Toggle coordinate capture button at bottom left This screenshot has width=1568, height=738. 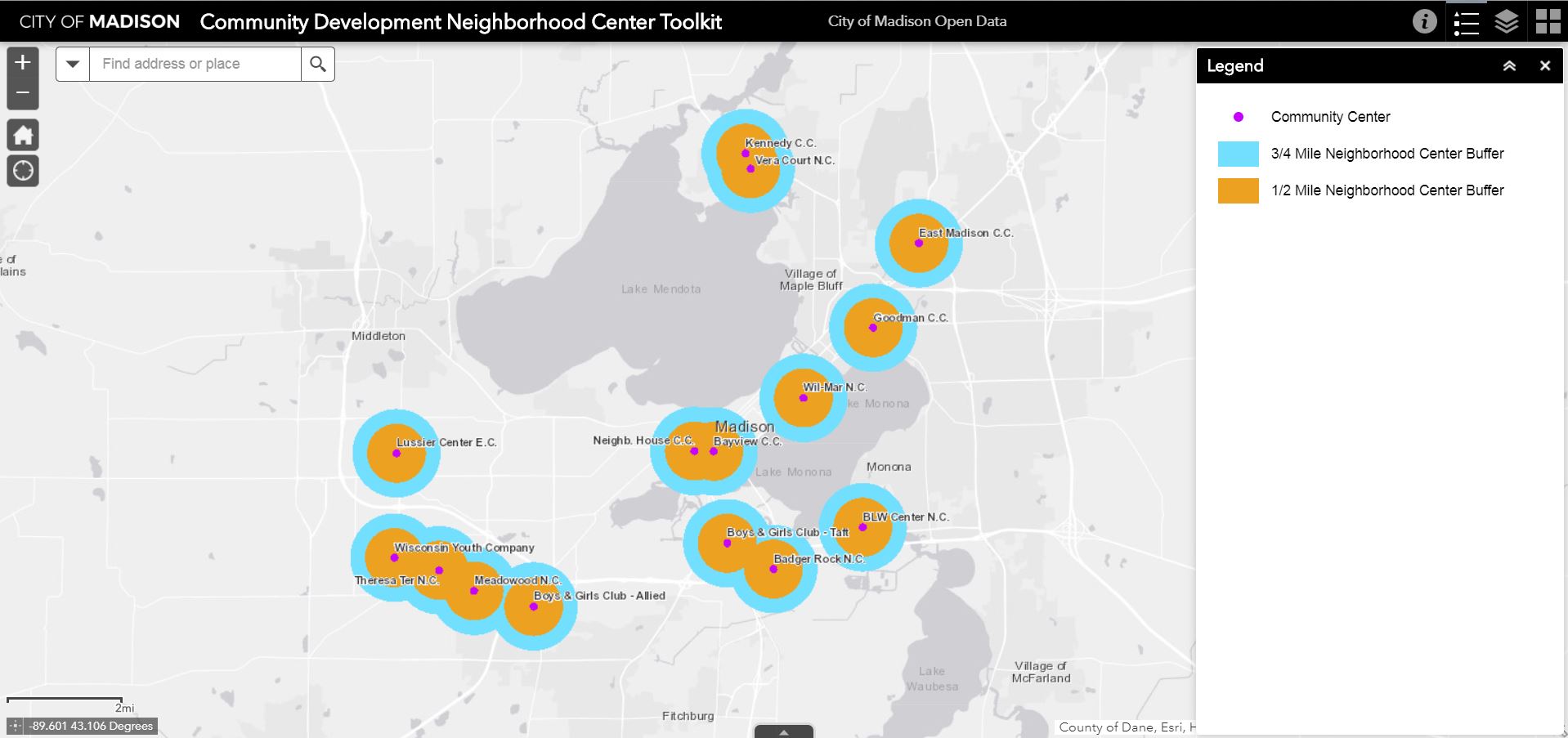click(16, 726)
